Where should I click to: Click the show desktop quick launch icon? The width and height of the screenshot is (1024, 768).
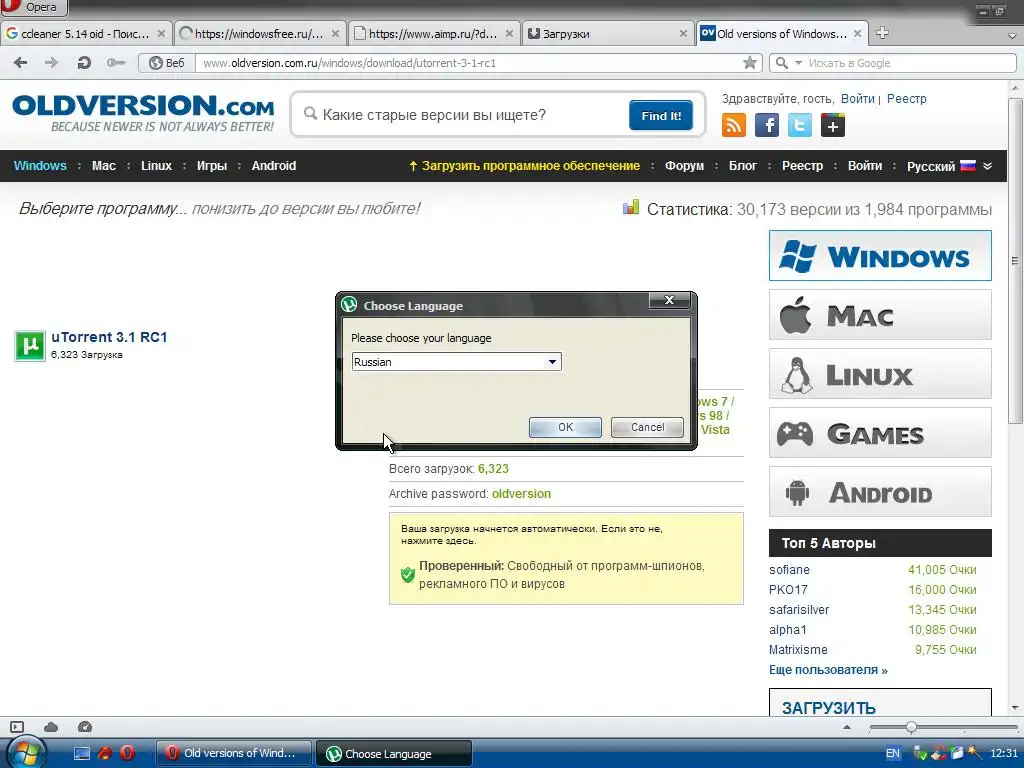coord(82,754)
